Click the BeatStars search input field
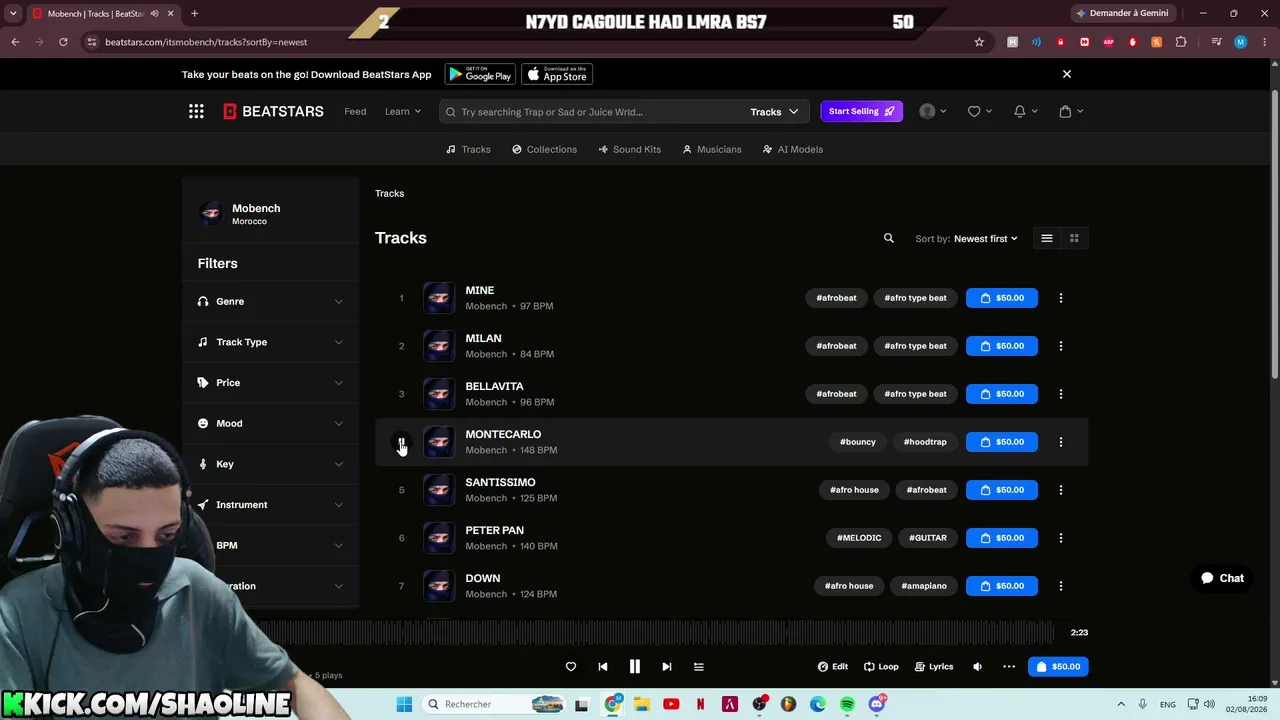 [x=595, y=112]
